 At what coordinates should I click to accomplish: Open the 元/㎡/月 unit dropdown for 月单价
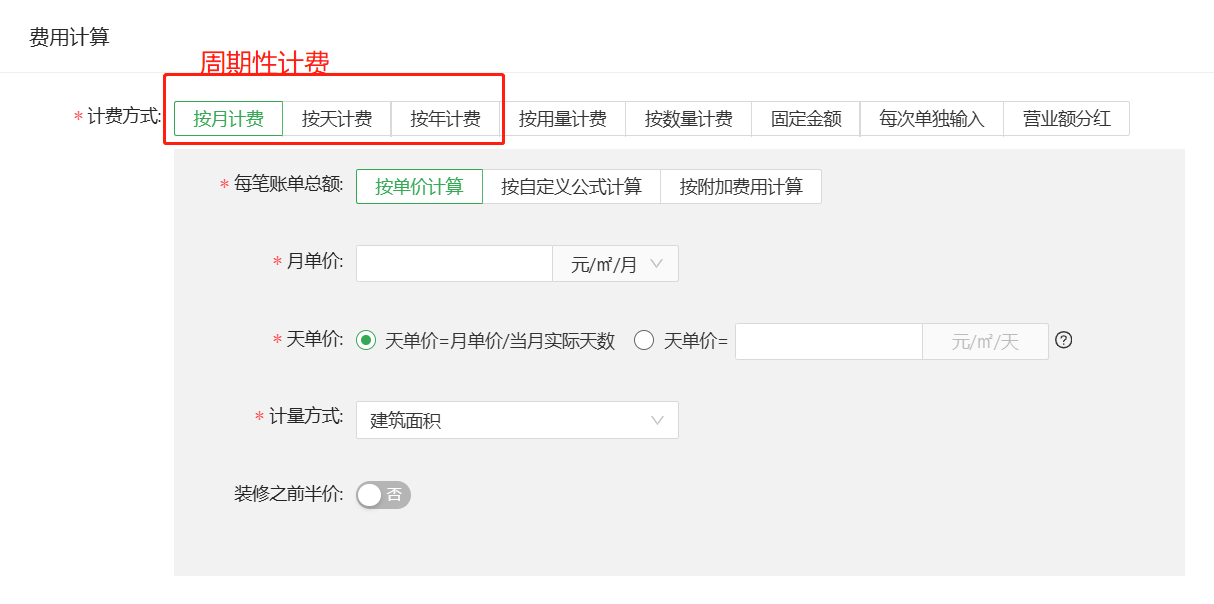tap(615, 263)
